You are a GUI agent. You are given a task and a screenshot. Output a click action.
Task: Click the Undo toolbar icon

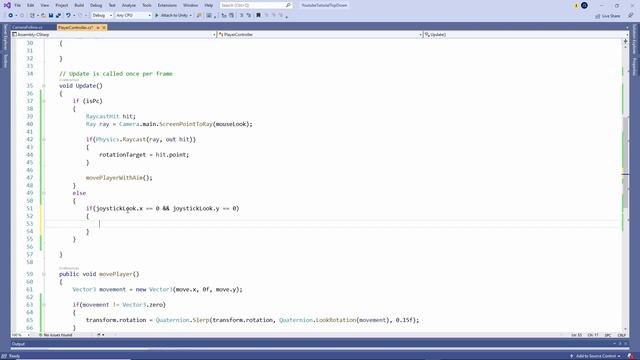point(68,15)
